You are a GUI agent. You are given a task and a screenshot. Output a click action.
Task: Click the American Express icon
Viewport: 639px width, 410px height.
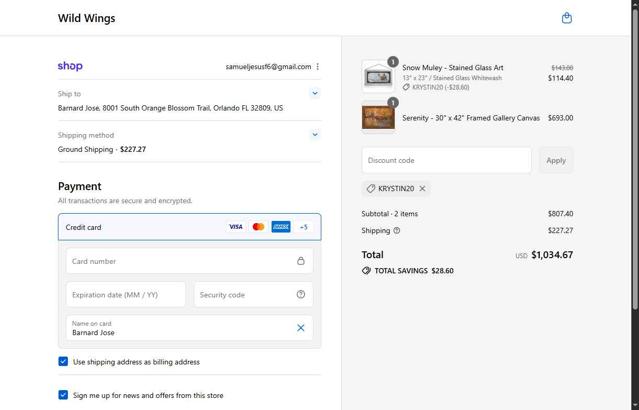pos(281,227)
